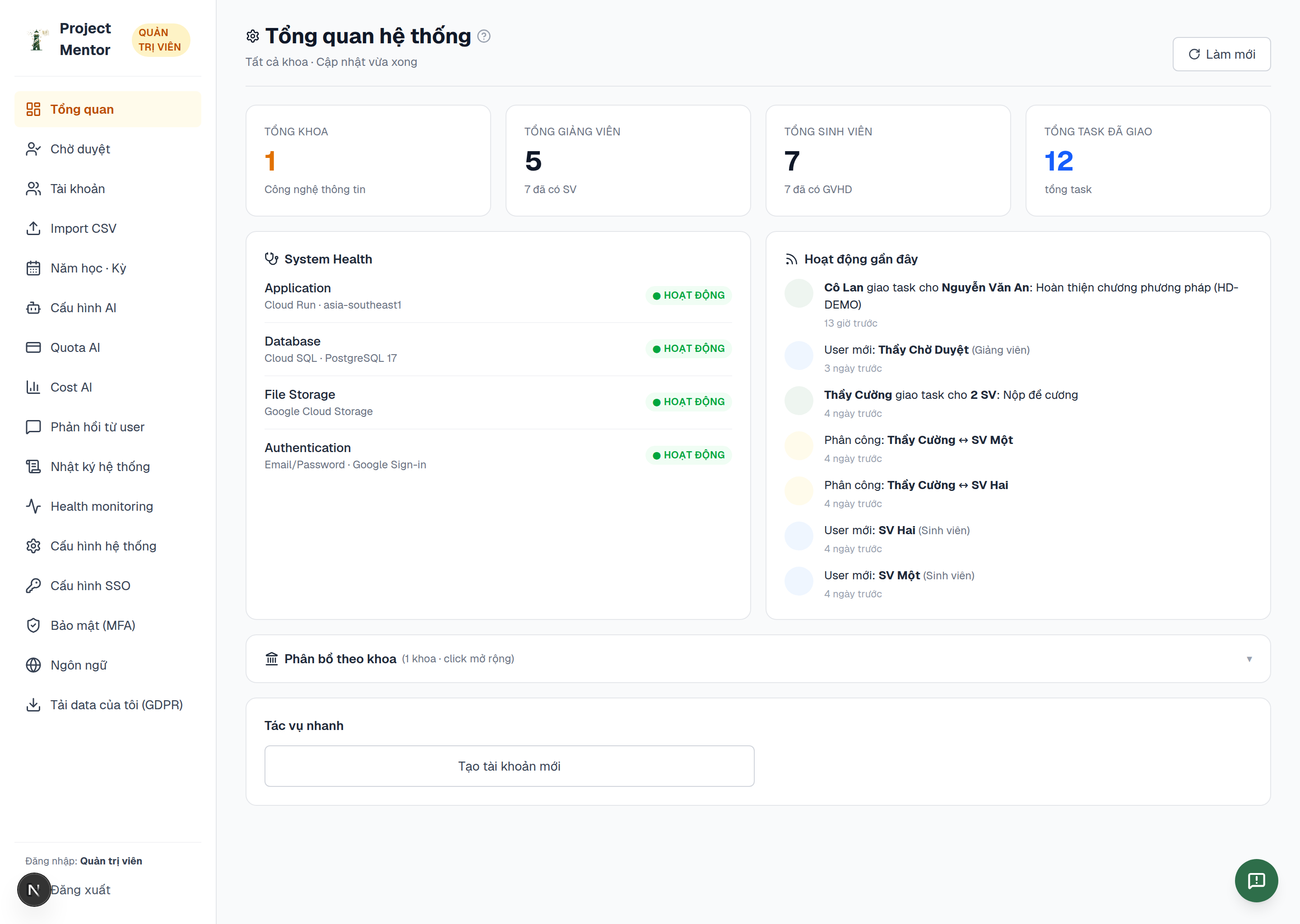Open Tài khoản in sidebar
Image resolution: width=1300 pixels, height=924 pixels.
pyautogui.click(x=108, y=189)
